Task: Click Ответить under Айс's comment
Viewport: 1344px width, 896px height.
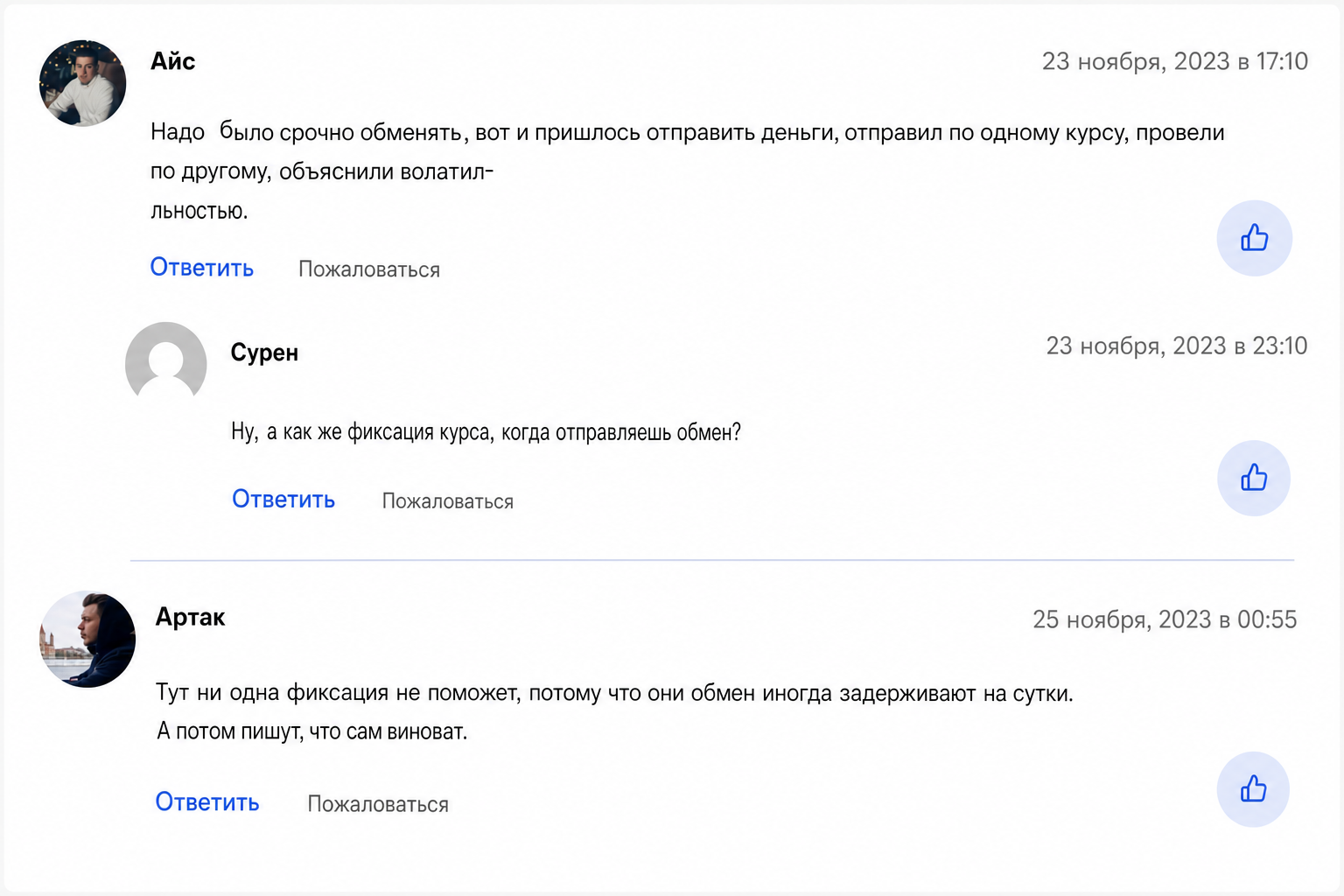Action: coord(202,268)
